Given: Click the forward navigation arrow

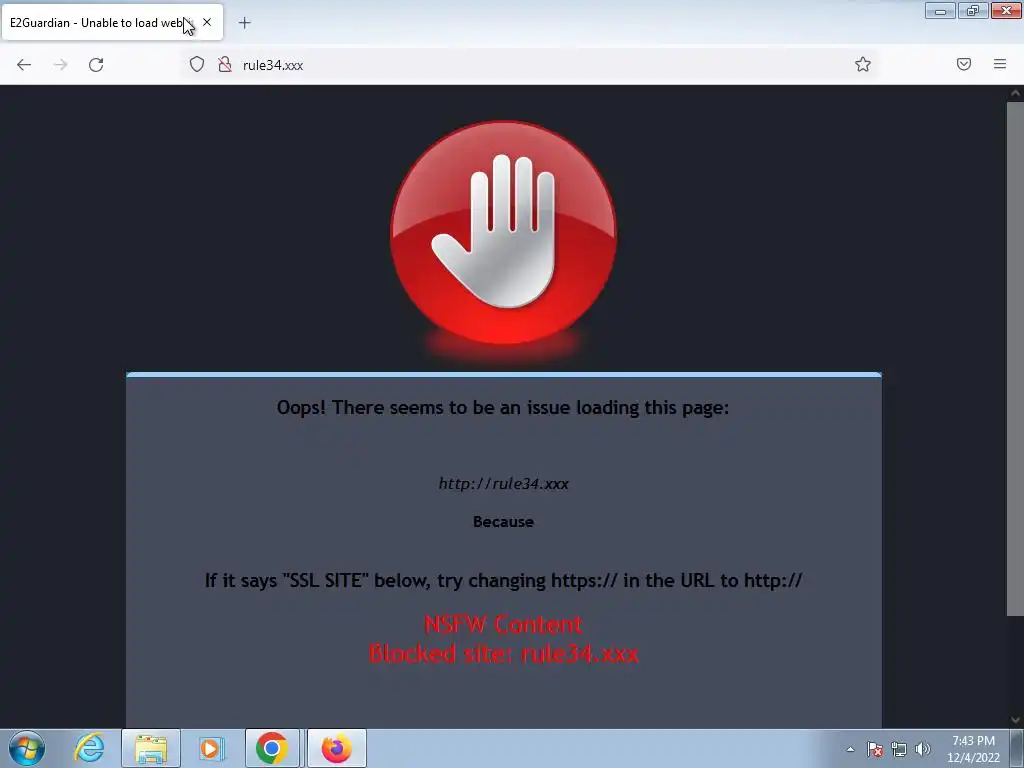Looking at the screenshot, I should 60,65.
